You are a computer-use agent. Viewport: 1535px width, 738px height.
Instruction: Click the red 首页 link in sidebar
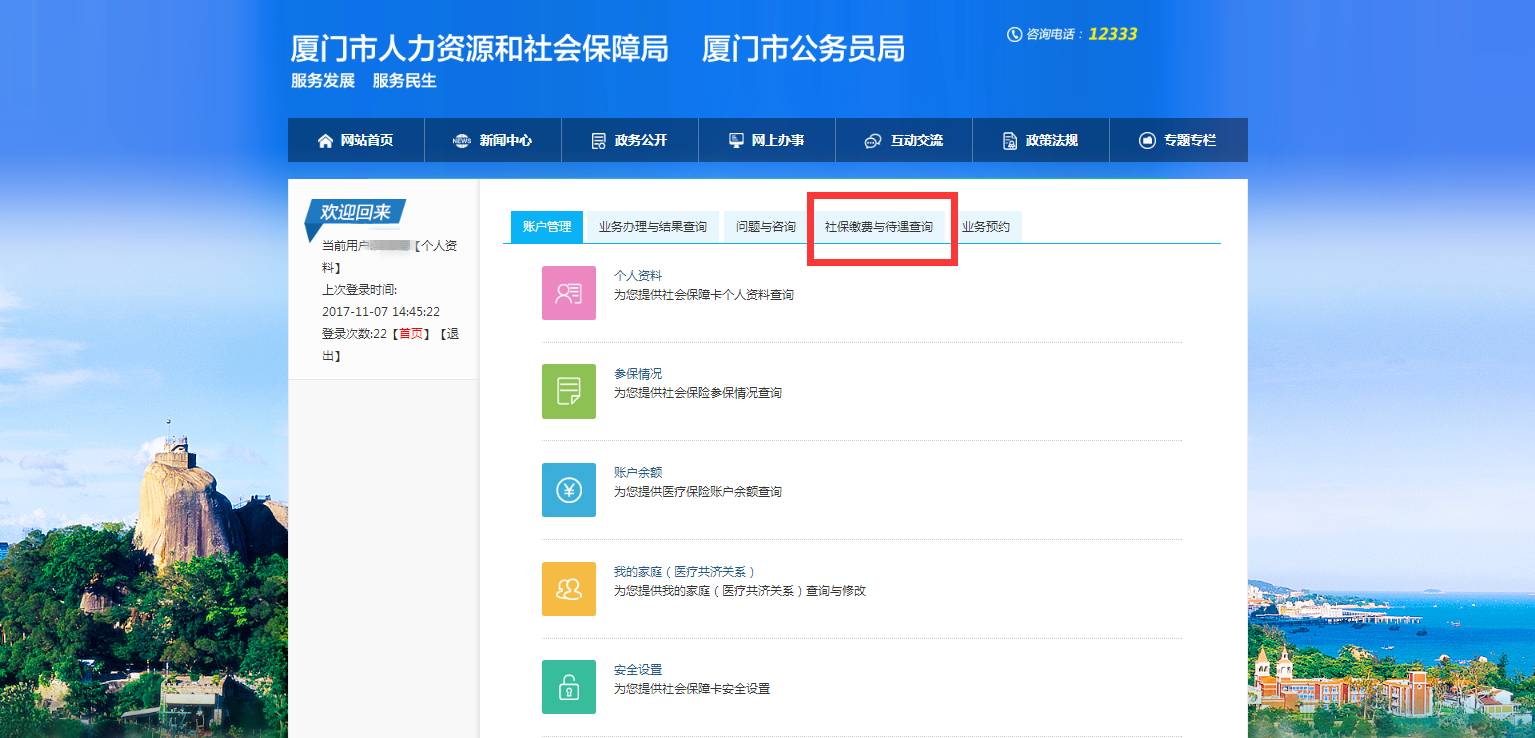click(x=411, y=334)
